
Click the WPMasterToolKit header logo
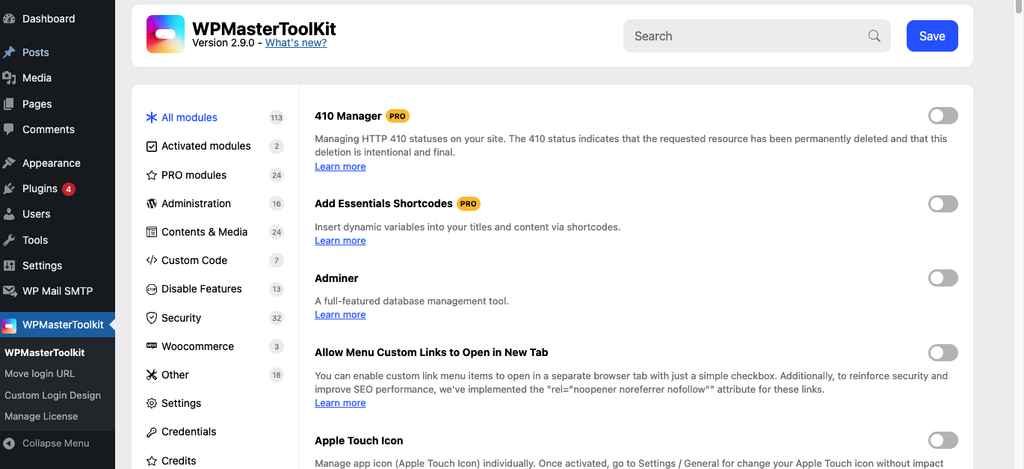point(165,34)
